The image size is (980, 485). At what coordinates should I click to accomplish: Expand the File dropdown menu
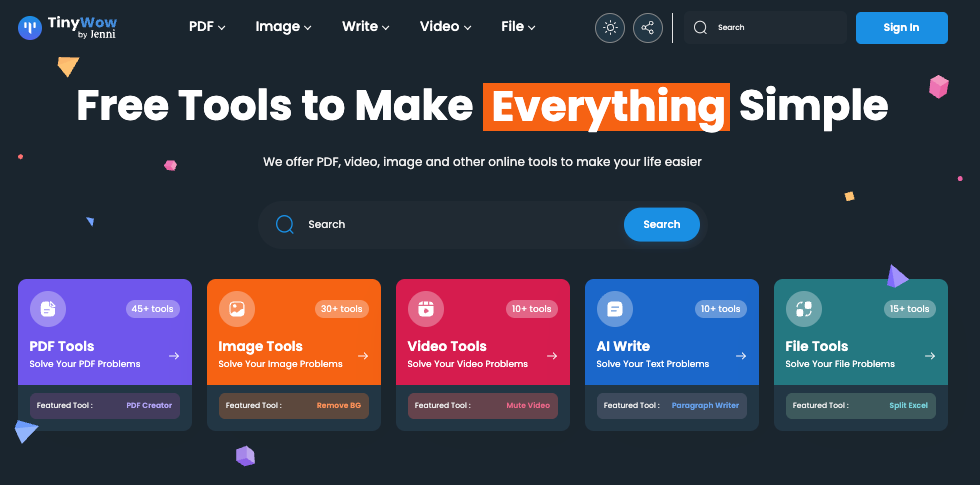(518, 27)
